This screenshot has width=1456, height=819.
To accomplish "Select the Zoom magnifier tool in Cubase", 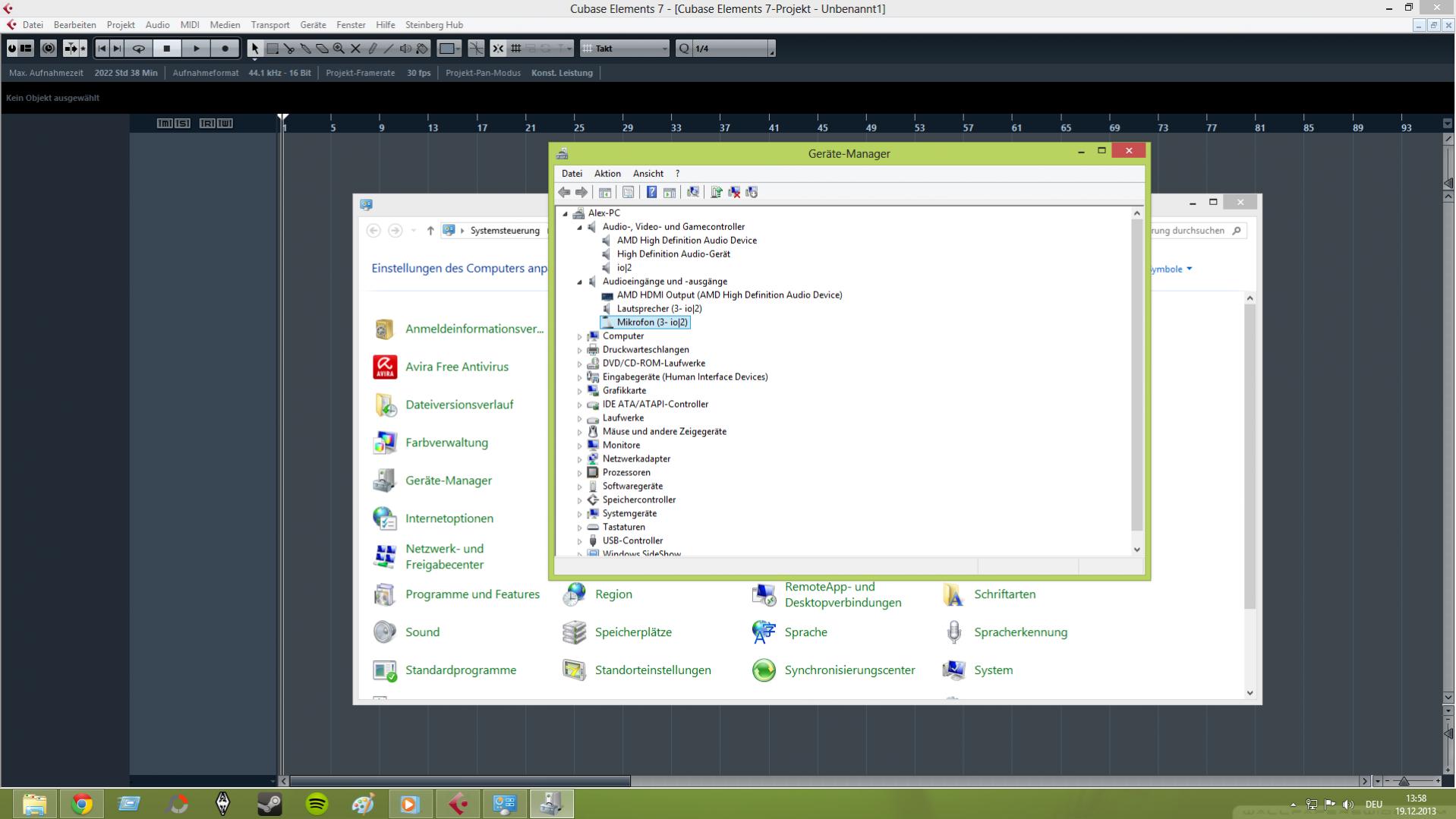I will tap(339, 49).
